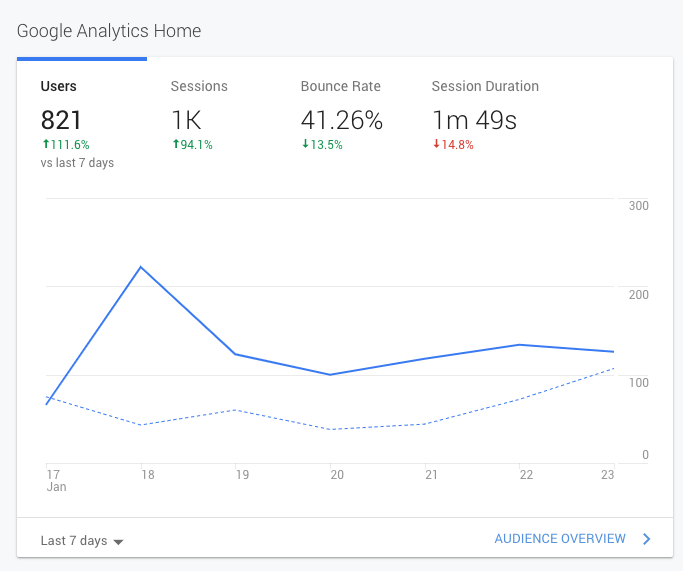Click the y-axis label 200
Viewport: 683px width, 571px height.
pyautogui.click(x=639, y=295)
